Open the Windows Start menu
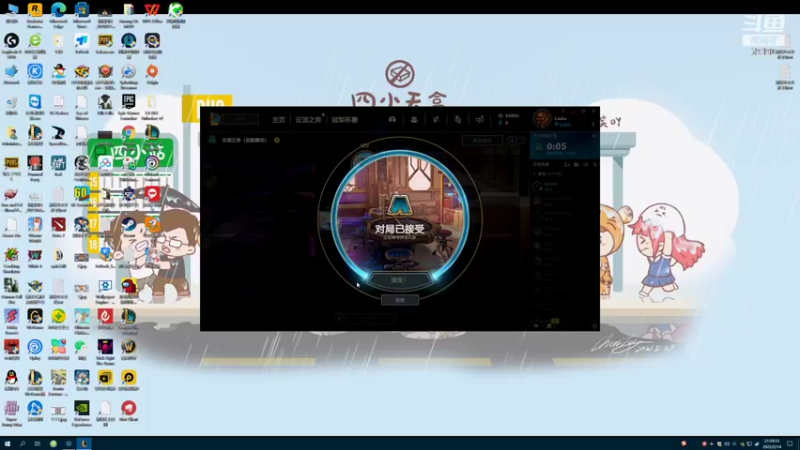 [x=7, y=443]
